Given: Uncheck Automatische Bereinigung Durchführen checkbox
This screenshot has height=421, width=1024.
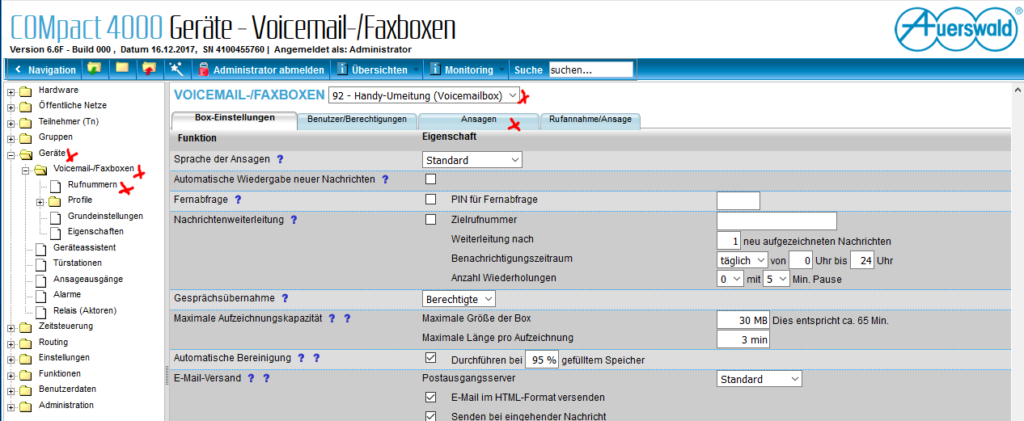Looking at the screenshot, I should [x=430, y=358].
